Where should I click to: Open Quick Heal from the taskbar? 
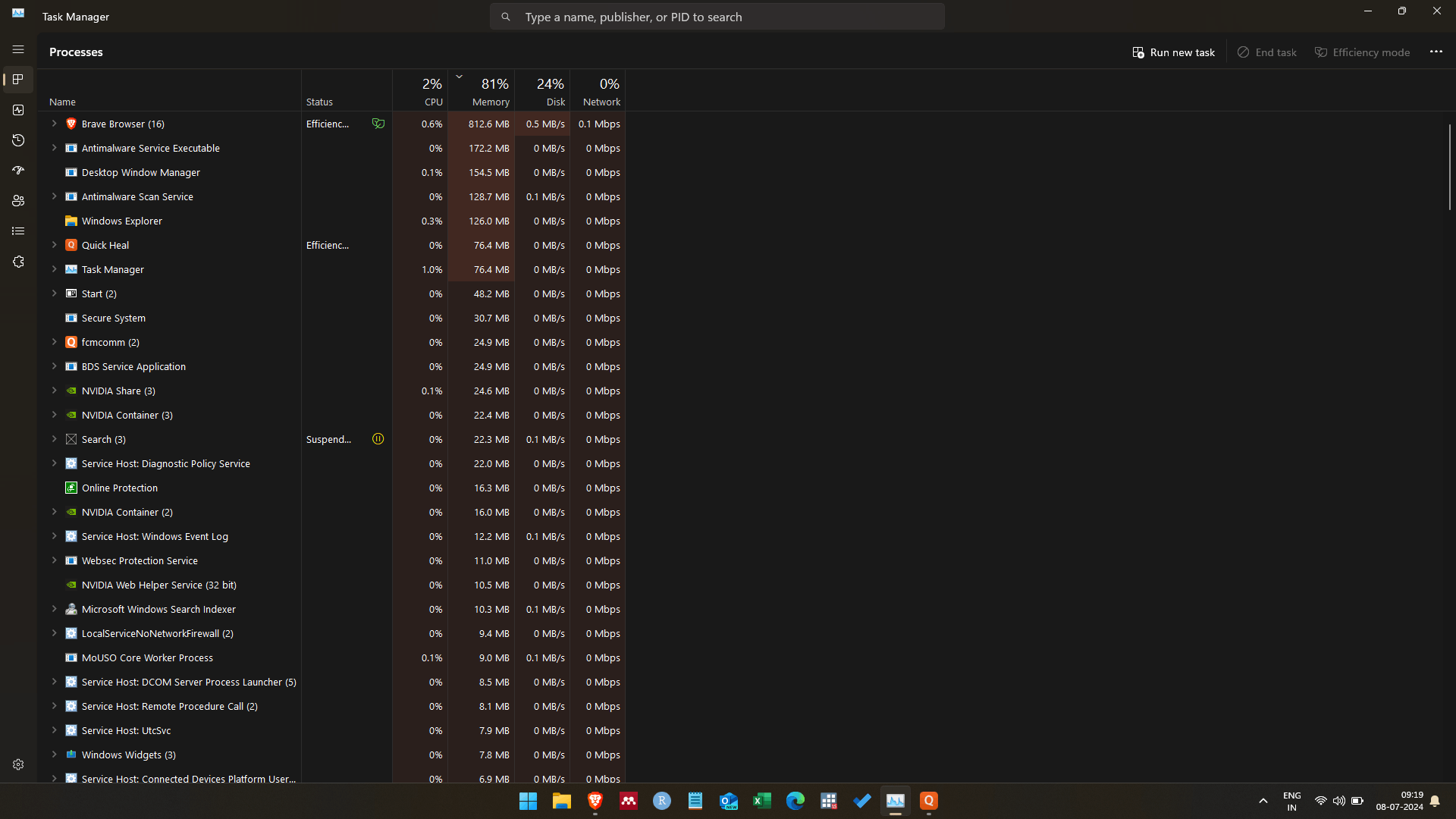[929, 801]
